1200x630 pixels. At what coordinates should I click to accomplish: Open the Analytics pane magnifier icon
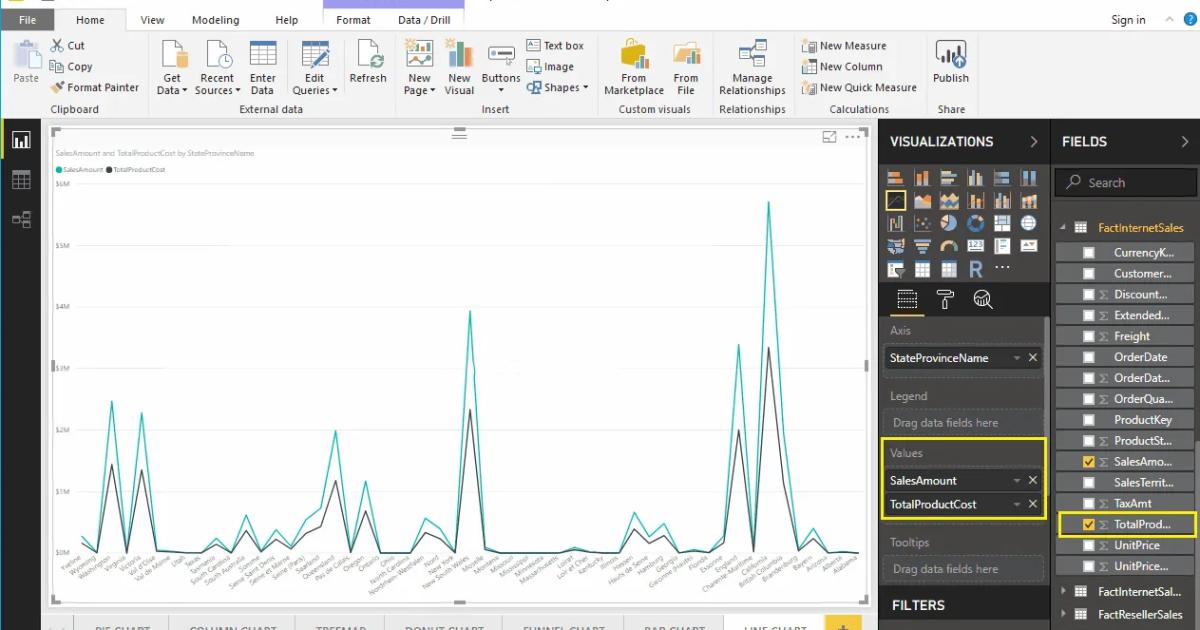[x=983, y=299]
